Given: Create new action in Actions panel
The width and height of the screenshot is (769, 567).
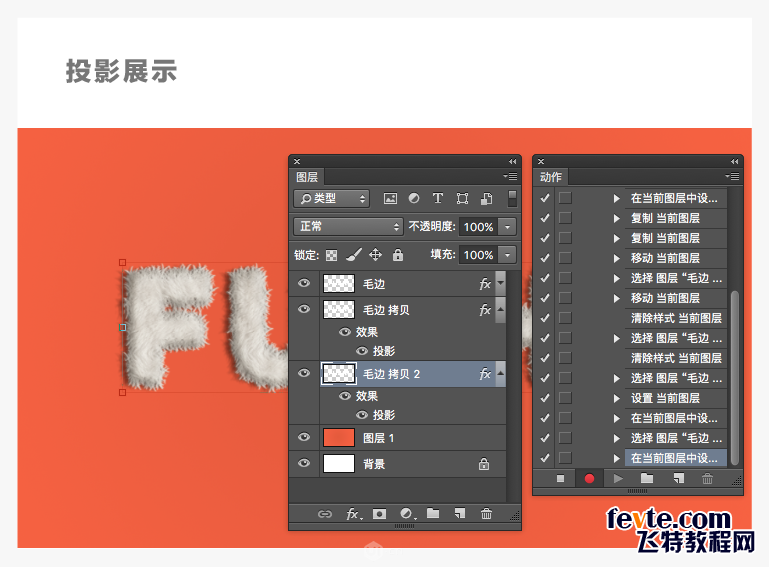Looking at the screenshot, I should (678, 479).
